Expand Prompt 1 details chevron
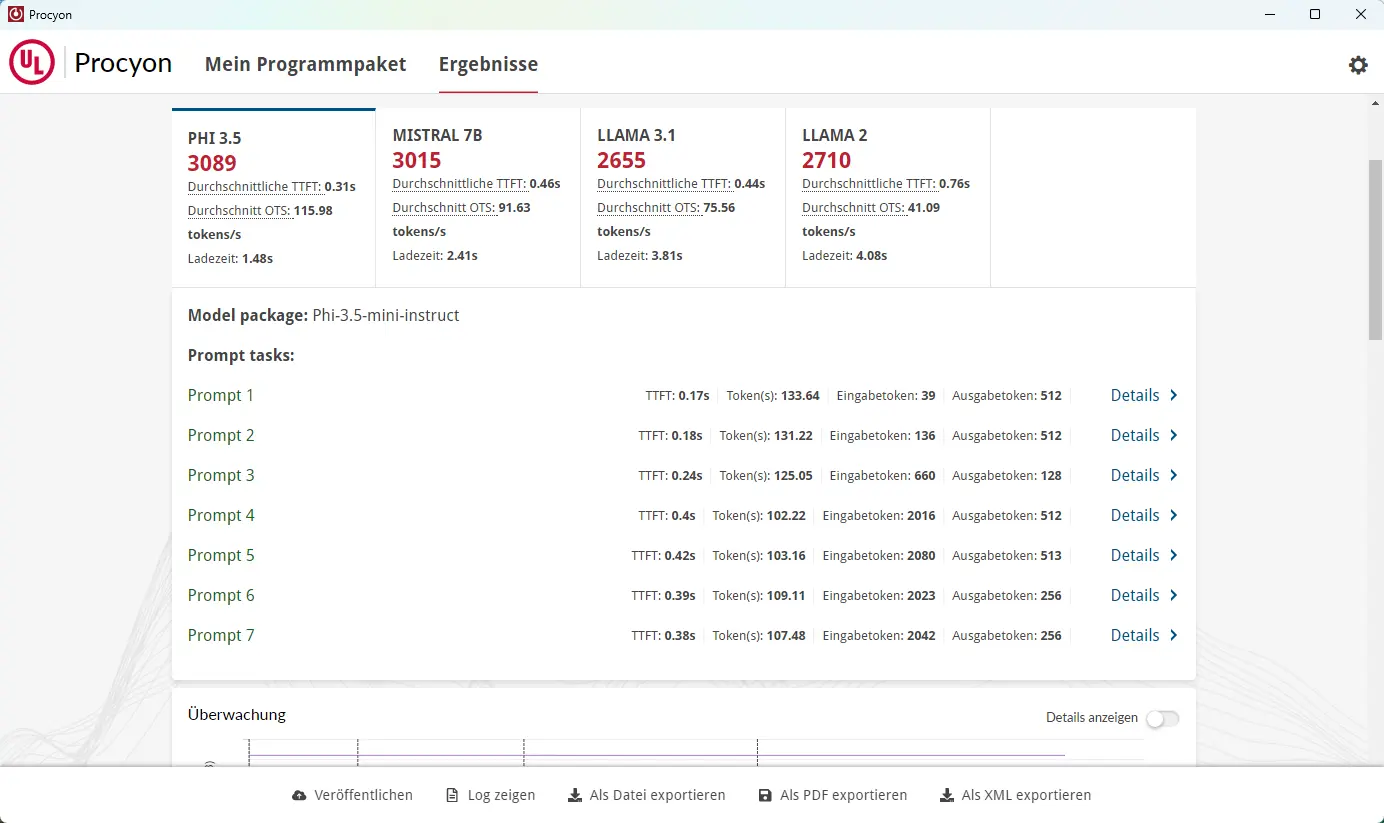The image size is (1384, 823). [1174, 395]
